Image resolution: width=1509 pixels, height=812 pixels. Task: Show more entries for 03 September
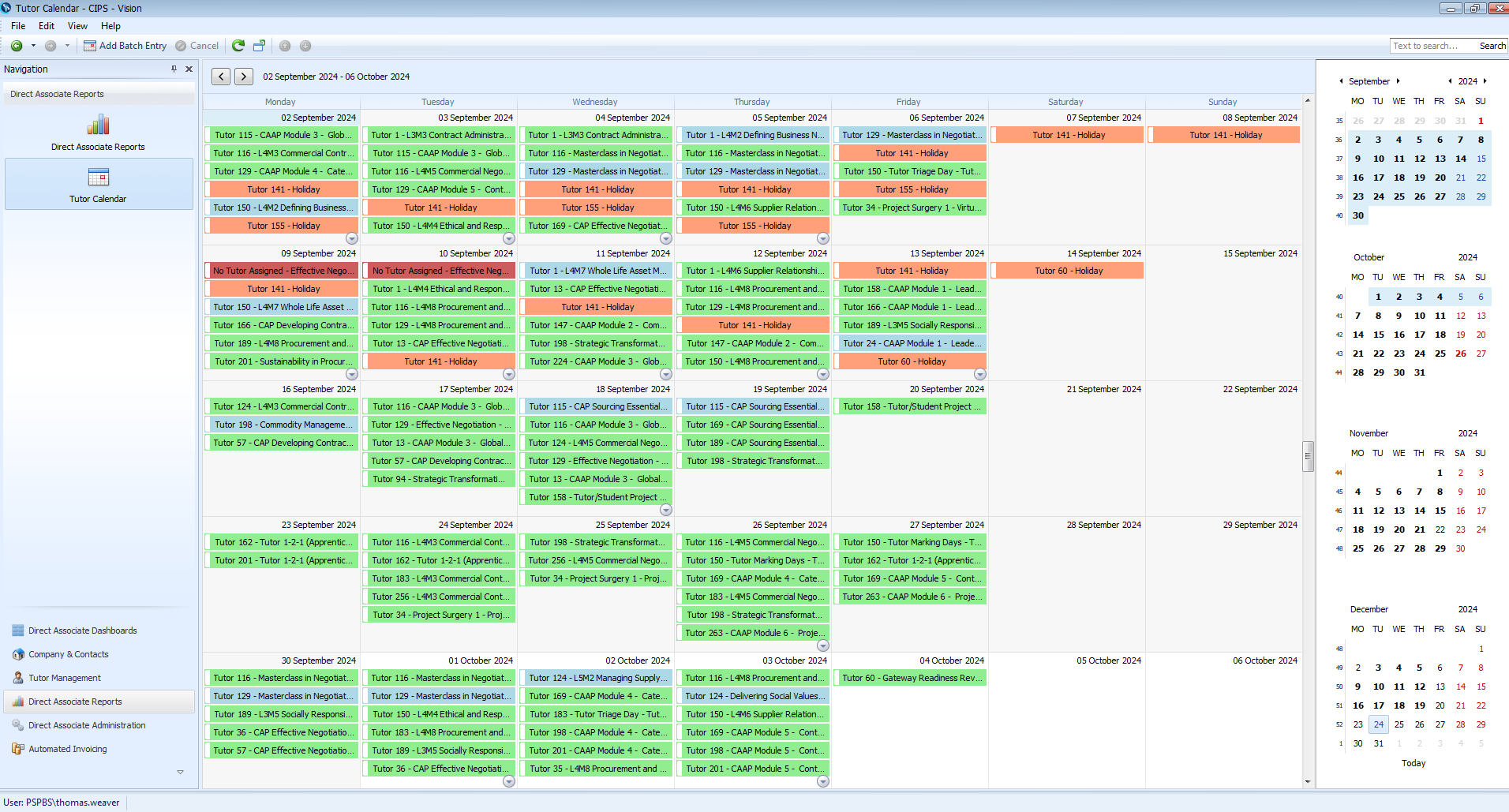click(509, 238)
